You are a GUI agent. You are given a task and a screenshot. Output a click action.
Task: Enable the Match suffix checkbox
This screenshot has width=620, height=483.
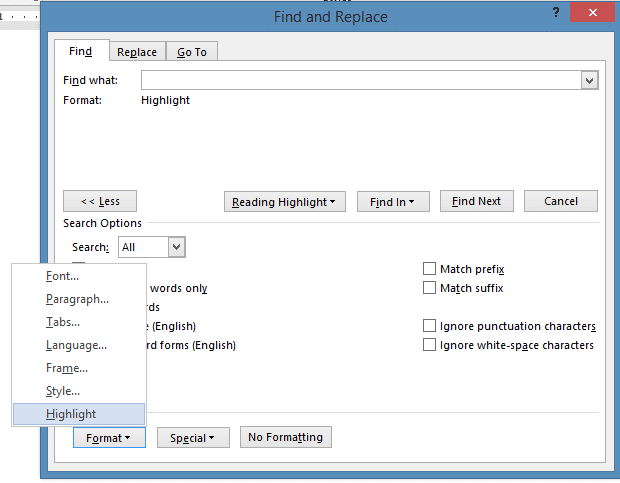coord(430,288)
